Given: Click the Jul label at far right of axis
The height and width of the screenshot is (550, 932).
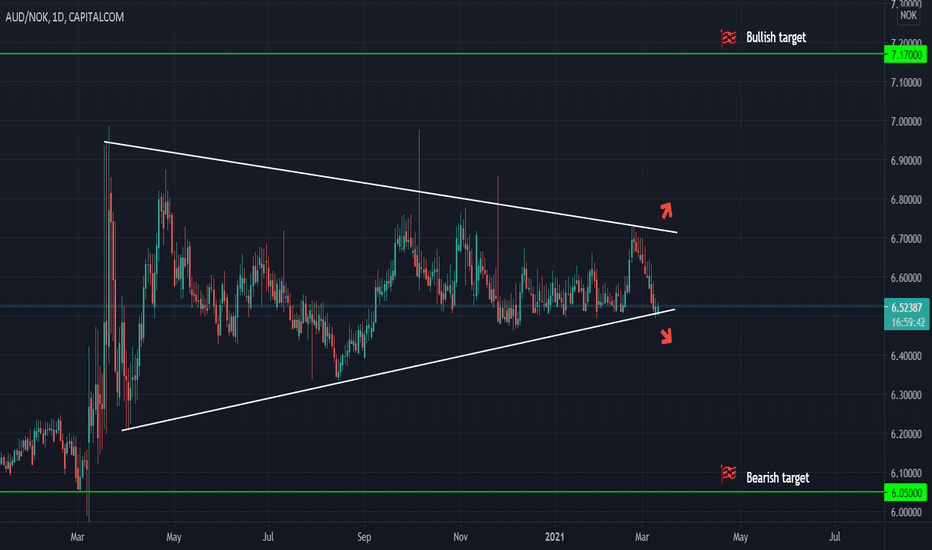Looking at the screenshot, I should click(835, 537).
